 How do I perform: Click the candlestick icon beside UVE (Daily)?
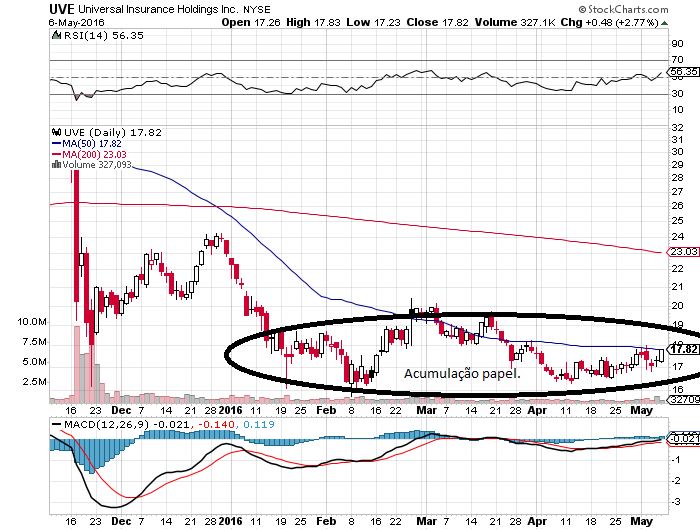(56, 132)
